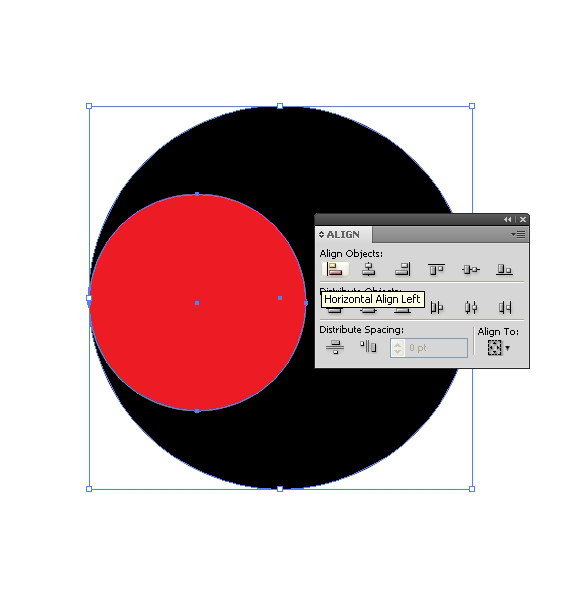Click the Horizontal Align Left icon

point(335,269)
